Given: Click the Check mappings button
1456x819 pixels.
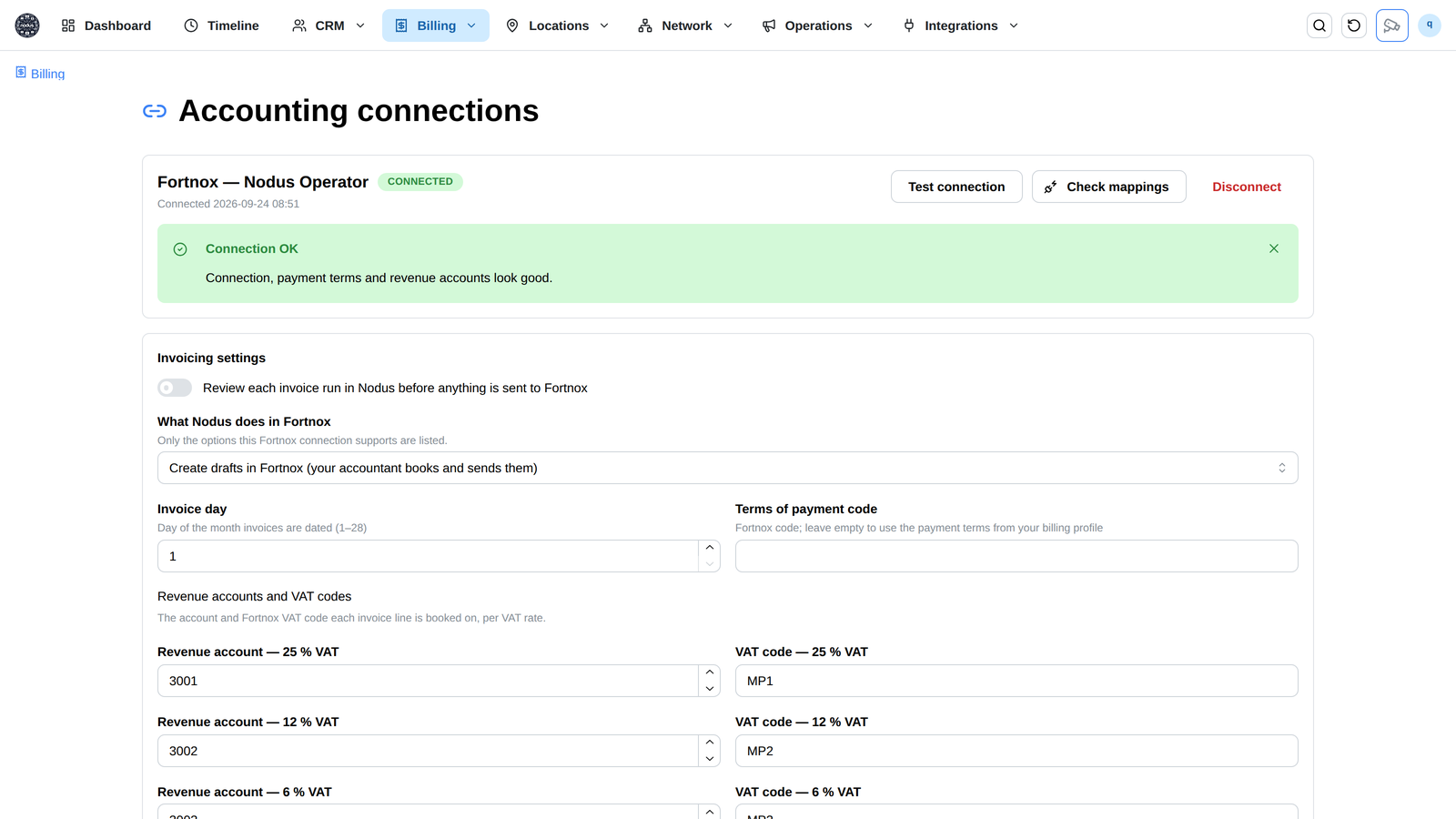Looking at the screenshot, I should coord(1108,187).
